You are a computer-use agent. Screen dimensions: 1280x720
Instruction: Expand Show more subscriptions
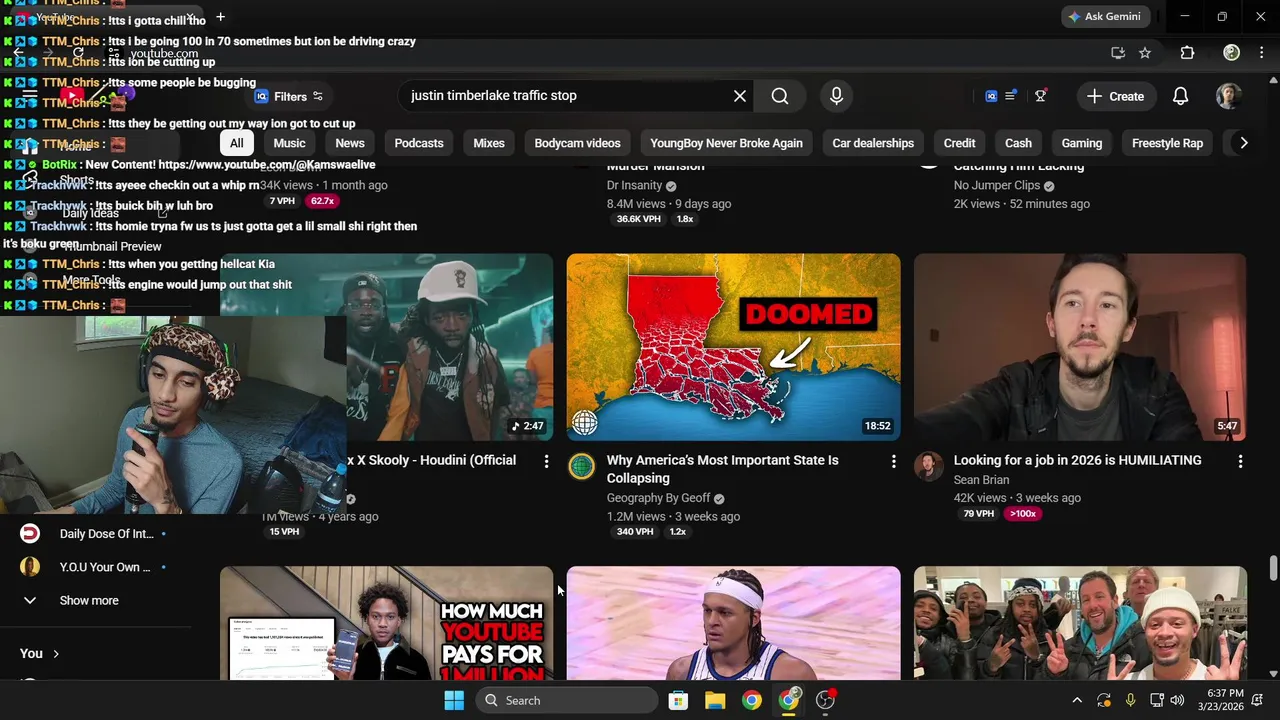pyautogui.click(x=88, y=600)
